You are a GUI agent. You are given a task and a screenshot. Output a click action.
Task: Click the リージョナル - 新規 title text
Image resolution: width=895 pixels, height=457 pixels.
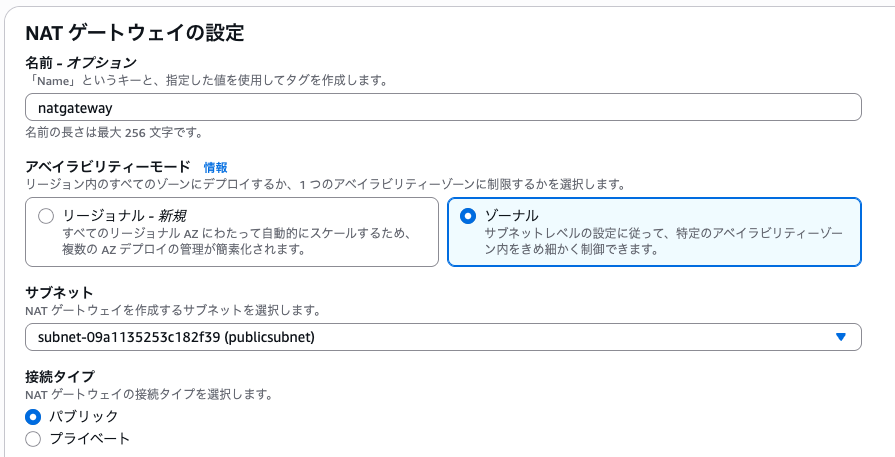[x=124, y=216]
